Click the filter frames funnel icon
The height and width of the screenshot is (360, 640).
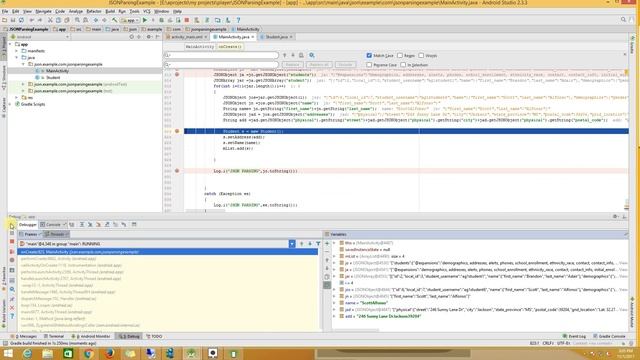pyautogui.click(x=318, y=244)
